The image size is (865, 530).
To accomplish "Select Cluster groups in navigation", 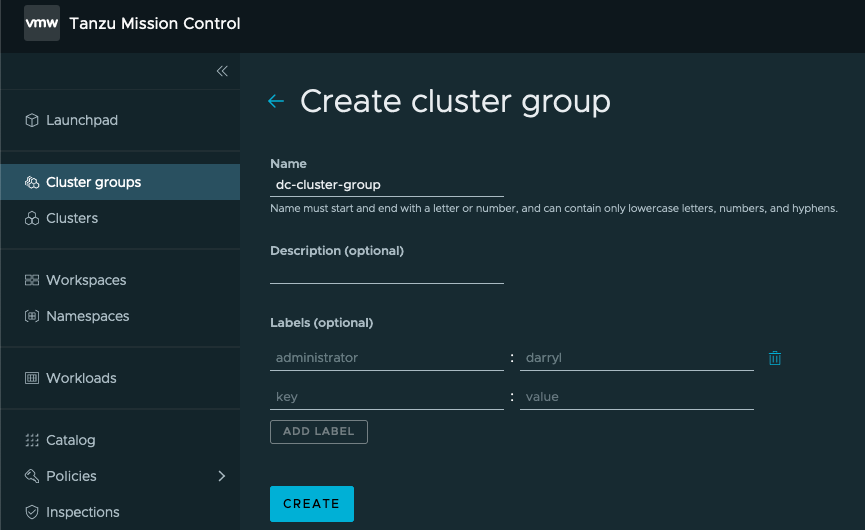I will click(120, 182).
